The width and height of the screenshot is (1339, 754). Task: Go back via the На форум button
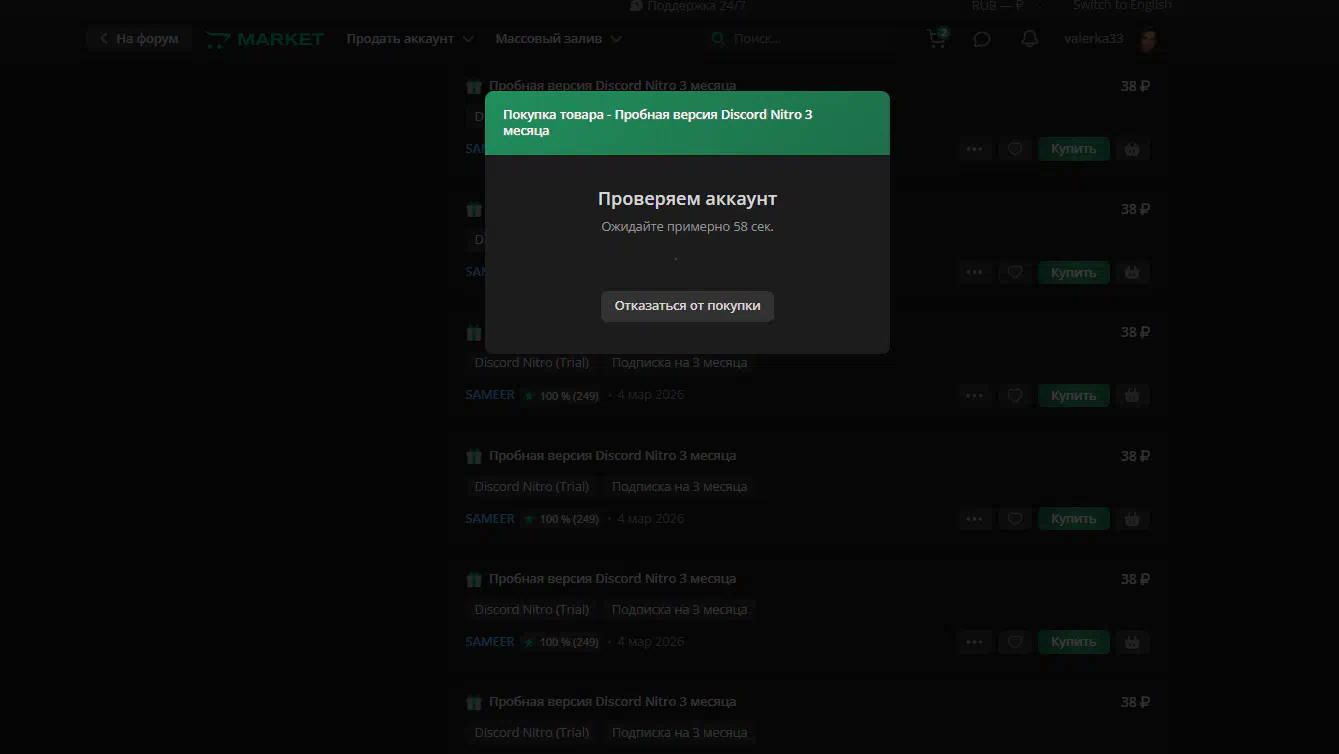[139, 39]
